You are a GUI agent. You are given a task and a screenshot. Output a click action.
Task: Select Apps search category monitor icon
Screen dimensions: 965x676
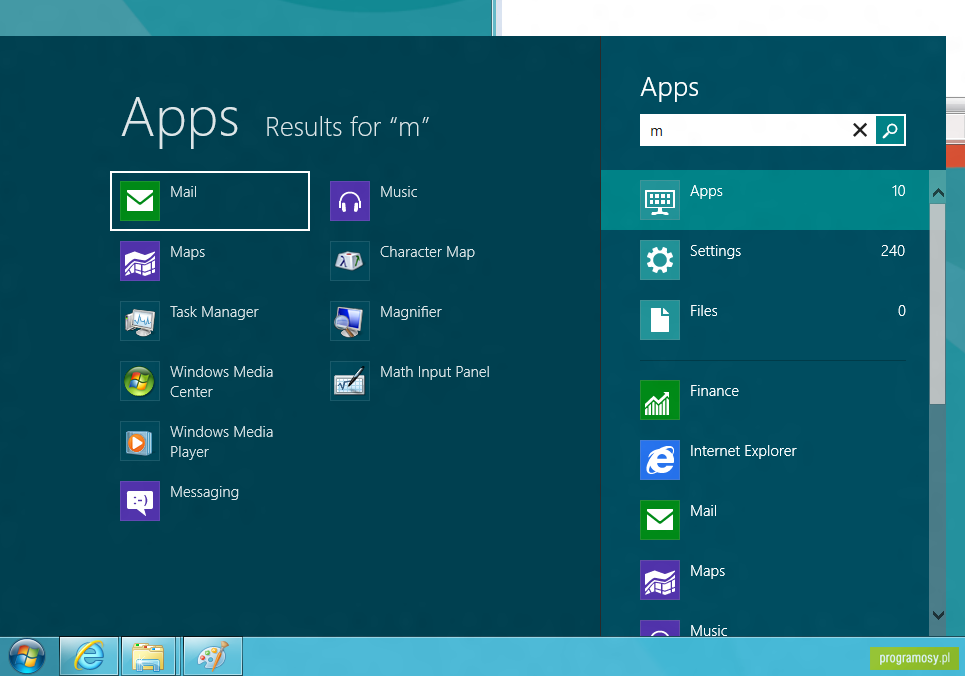tap(660, 200)
